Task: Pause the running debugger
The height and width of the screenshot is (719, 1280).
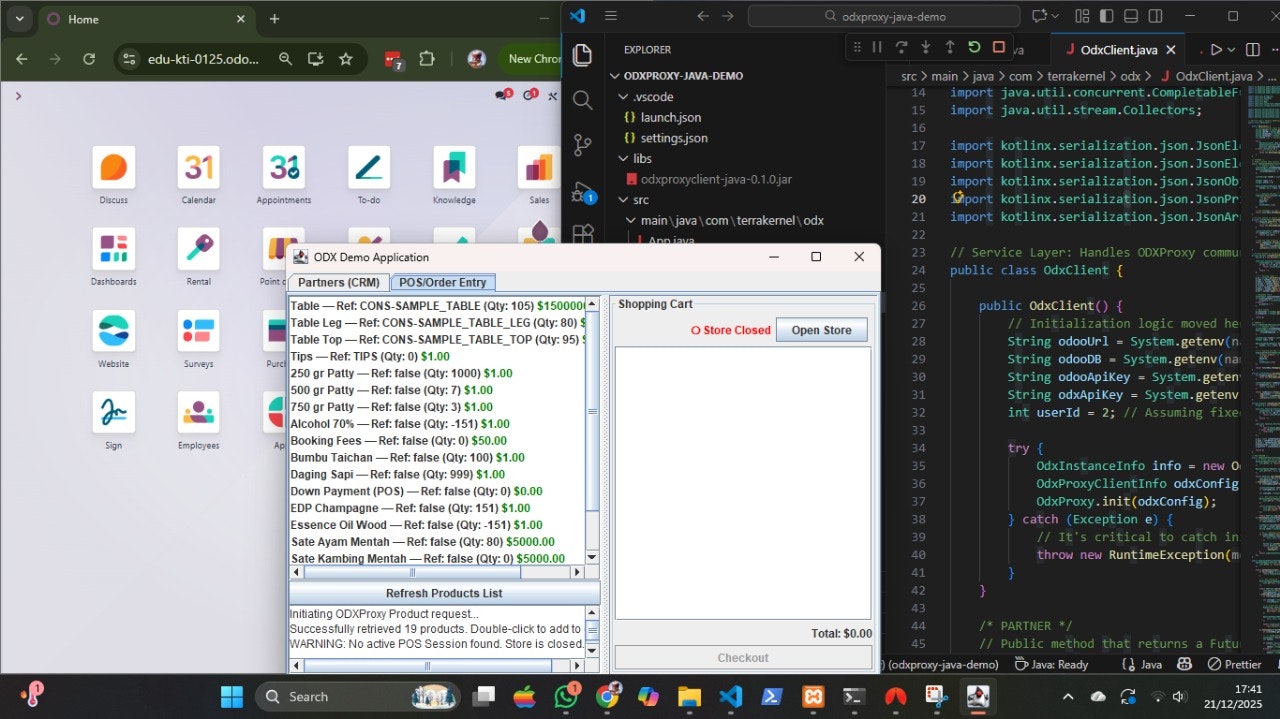Action: pyautogui.click(x=877, y=47)
